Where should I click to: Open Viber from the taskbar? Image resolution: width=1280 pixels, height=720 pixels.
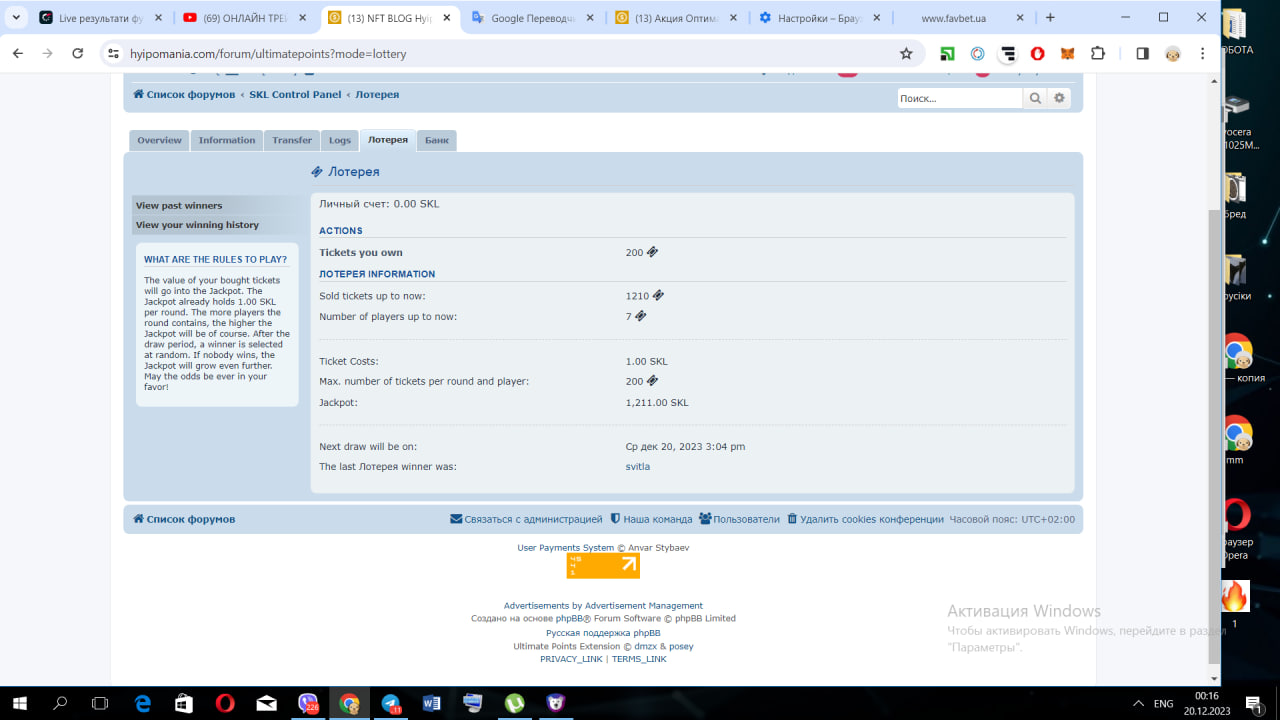coord(308,703)
